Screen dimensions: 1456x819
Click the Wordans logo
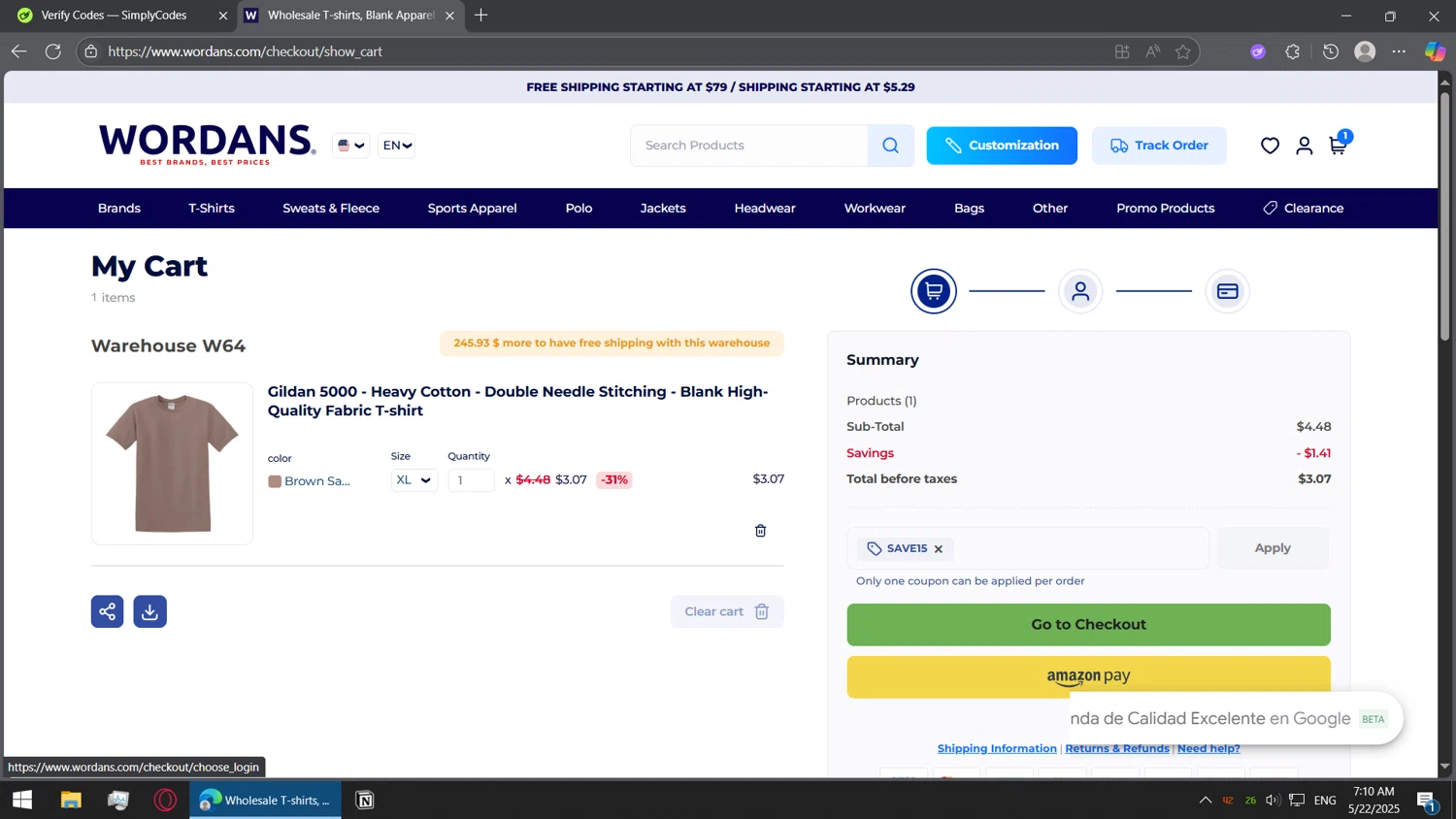[x=206, y=145]
